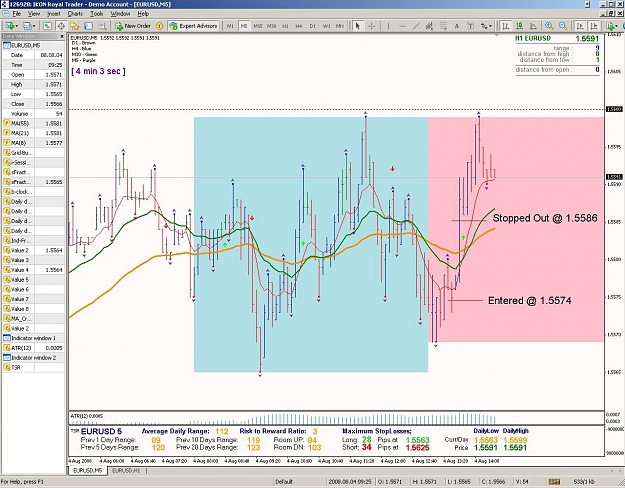This screenshot has height=488, width=625.
Task: Select the arrow Cursor tool
Action: (x=358, y=26)
